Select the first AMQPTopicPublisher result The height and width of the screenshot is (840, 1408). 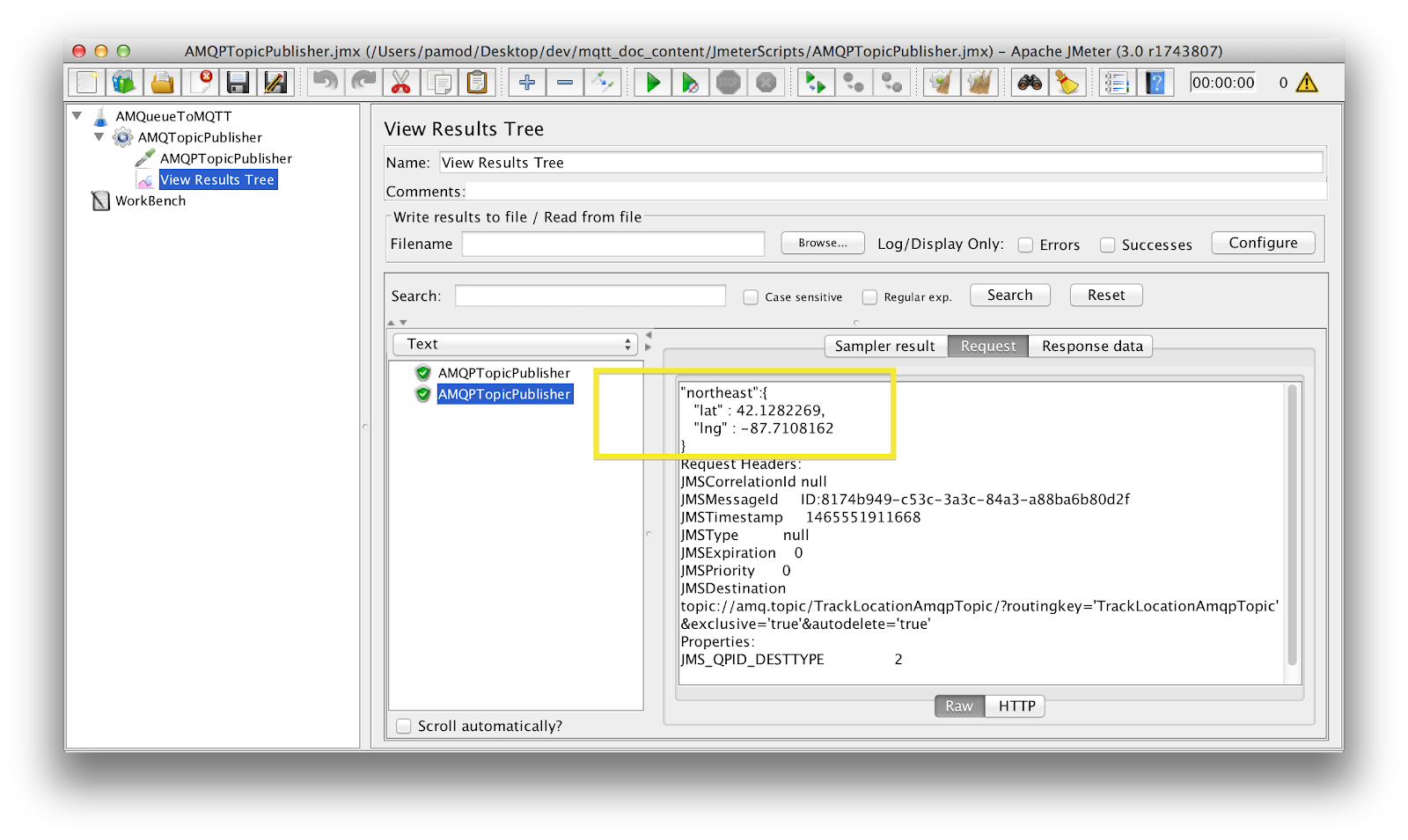coord(504,373)
